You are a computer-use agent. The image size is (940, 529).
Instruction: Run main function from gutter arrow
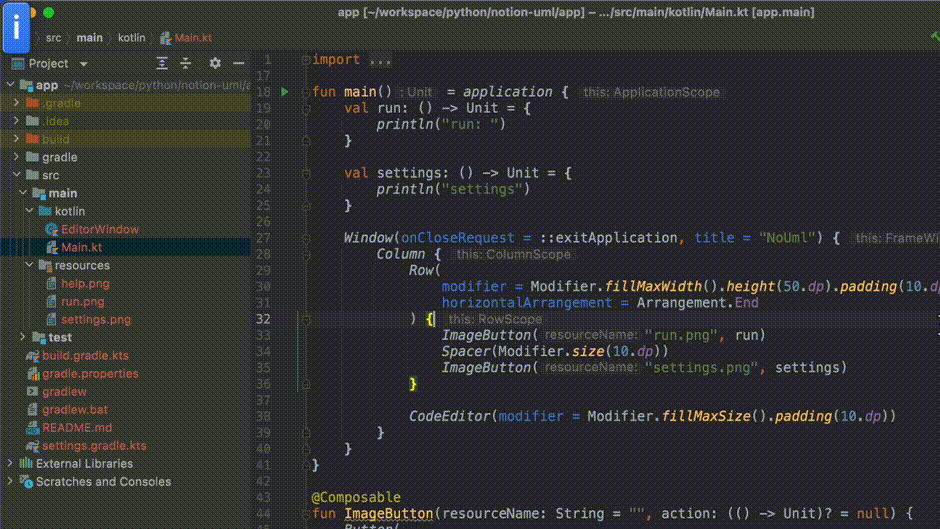coord(285,92)
